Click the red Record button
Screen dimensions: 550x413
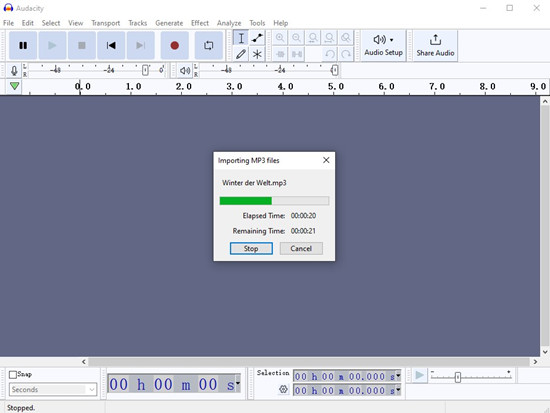[x=175, y=45]
